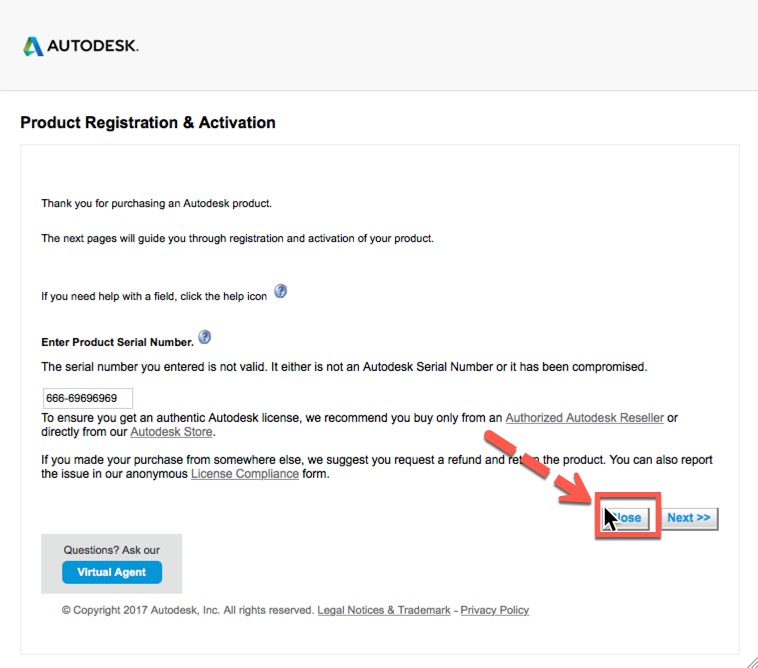758x668 pixels.
Task: Click the invalid serial number error message
Action: tap(344, 367)
